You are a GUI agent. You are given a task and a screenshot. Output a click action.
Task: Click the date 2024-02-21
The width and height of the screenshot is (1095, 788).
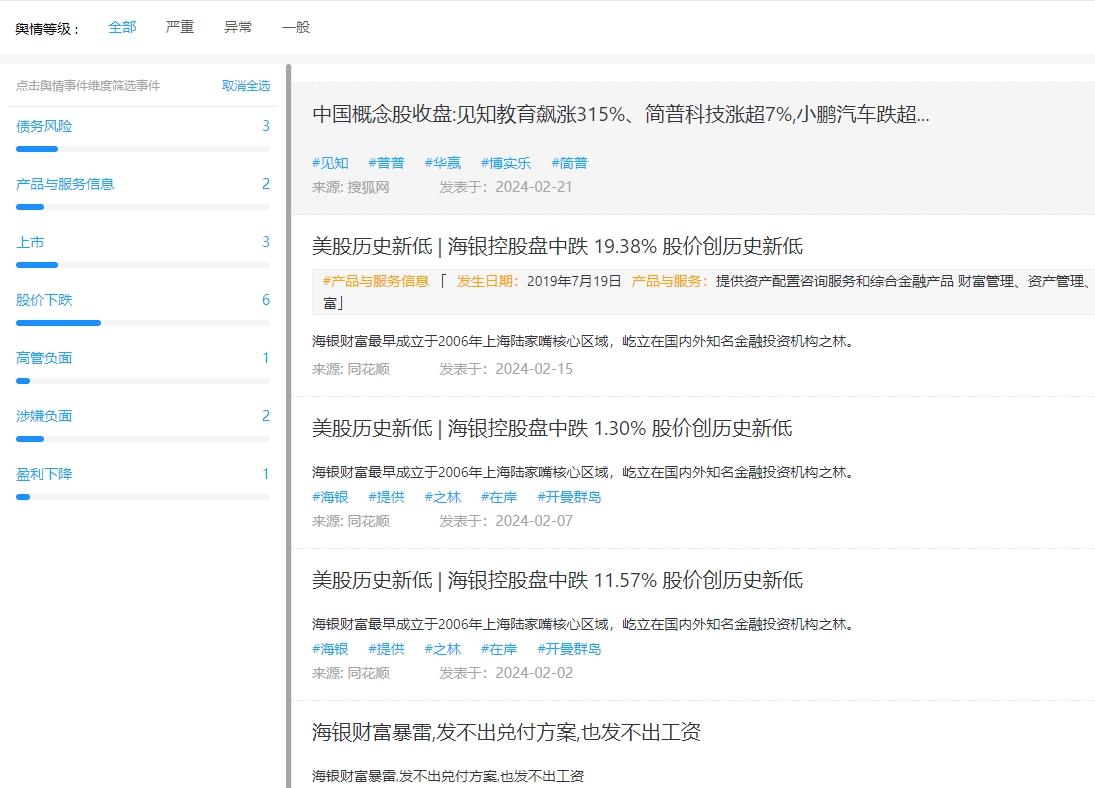(534, 187)
